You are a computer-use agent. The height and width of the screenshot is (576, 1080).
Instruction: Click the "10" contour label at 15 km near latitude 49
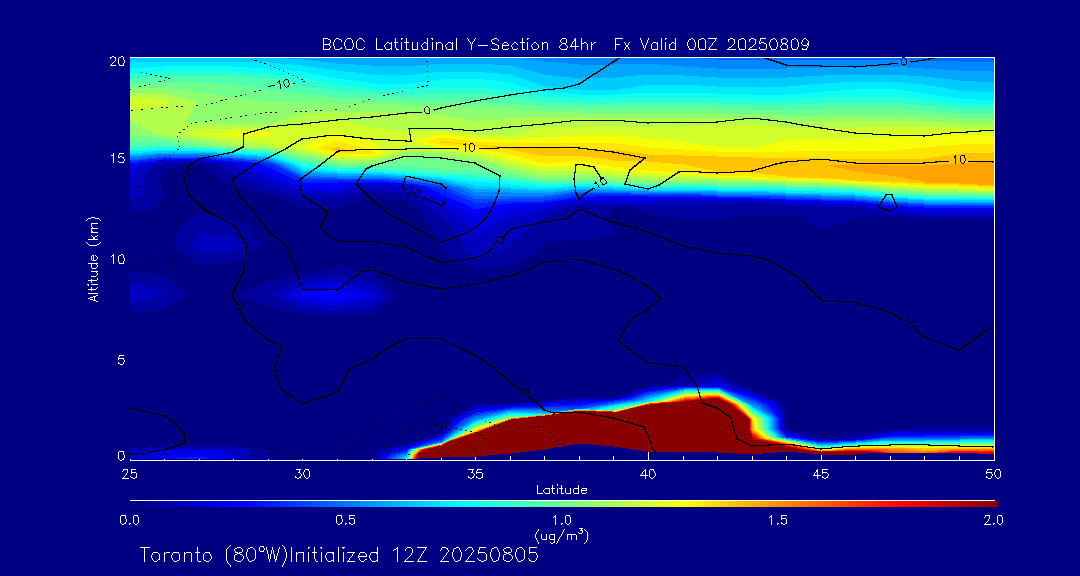click(959, 160)
